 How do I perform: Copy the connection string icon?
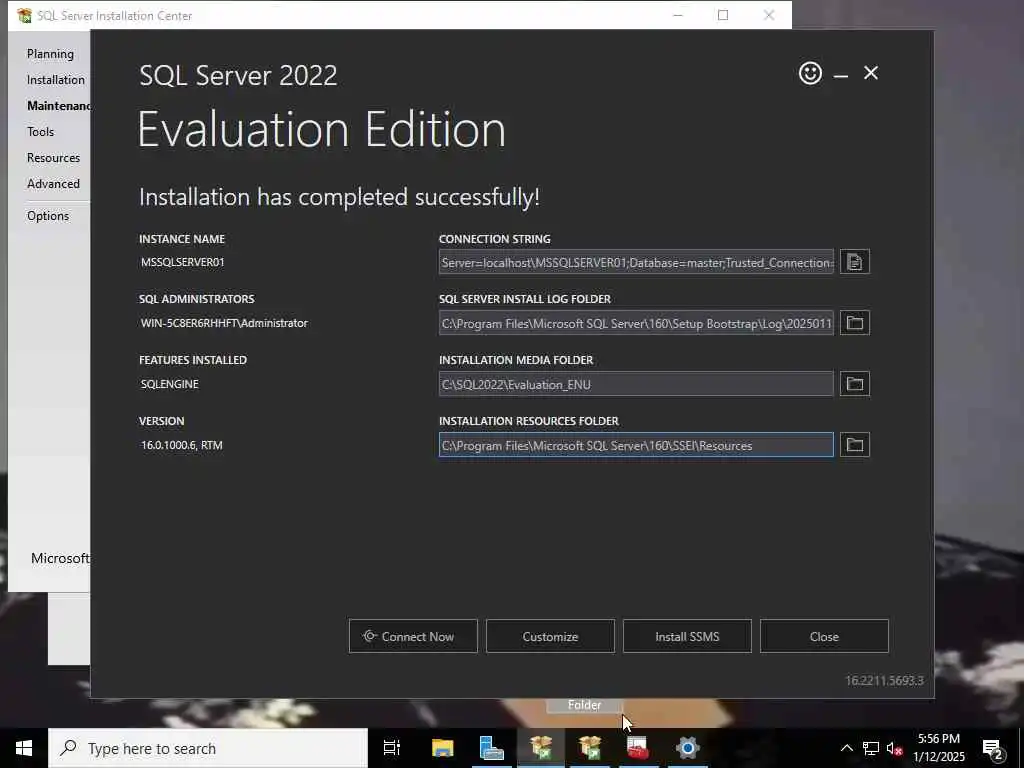[854, 262]
